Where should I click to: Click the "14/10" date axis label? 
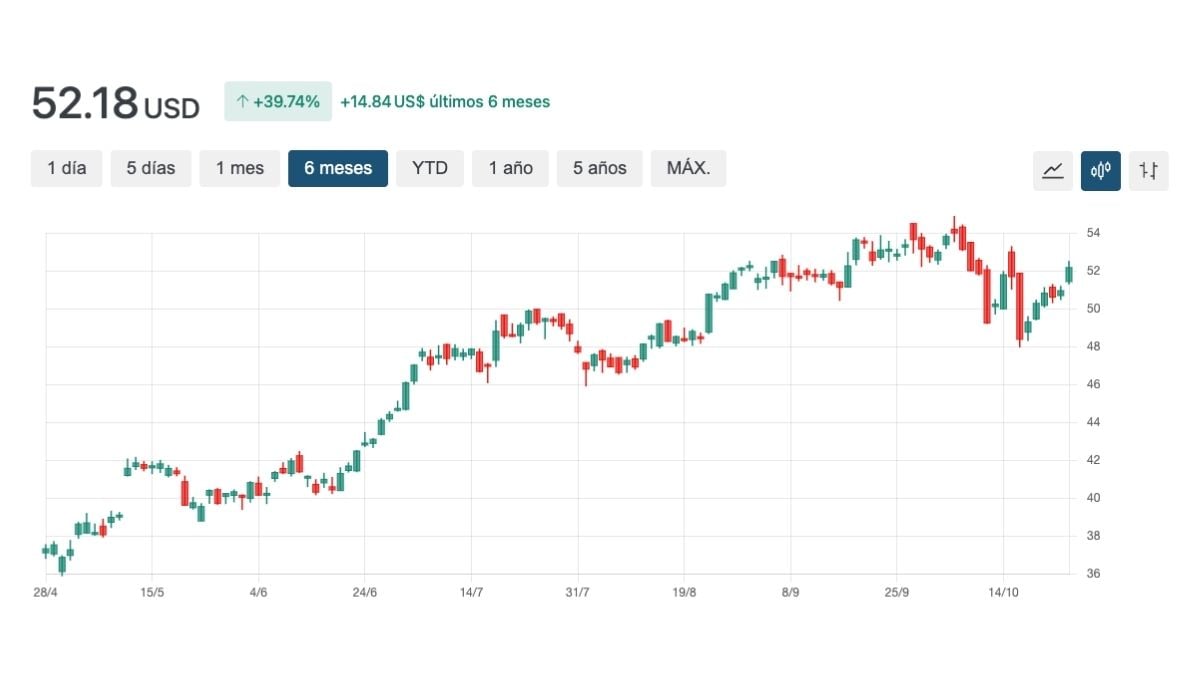click(1004, 591)
